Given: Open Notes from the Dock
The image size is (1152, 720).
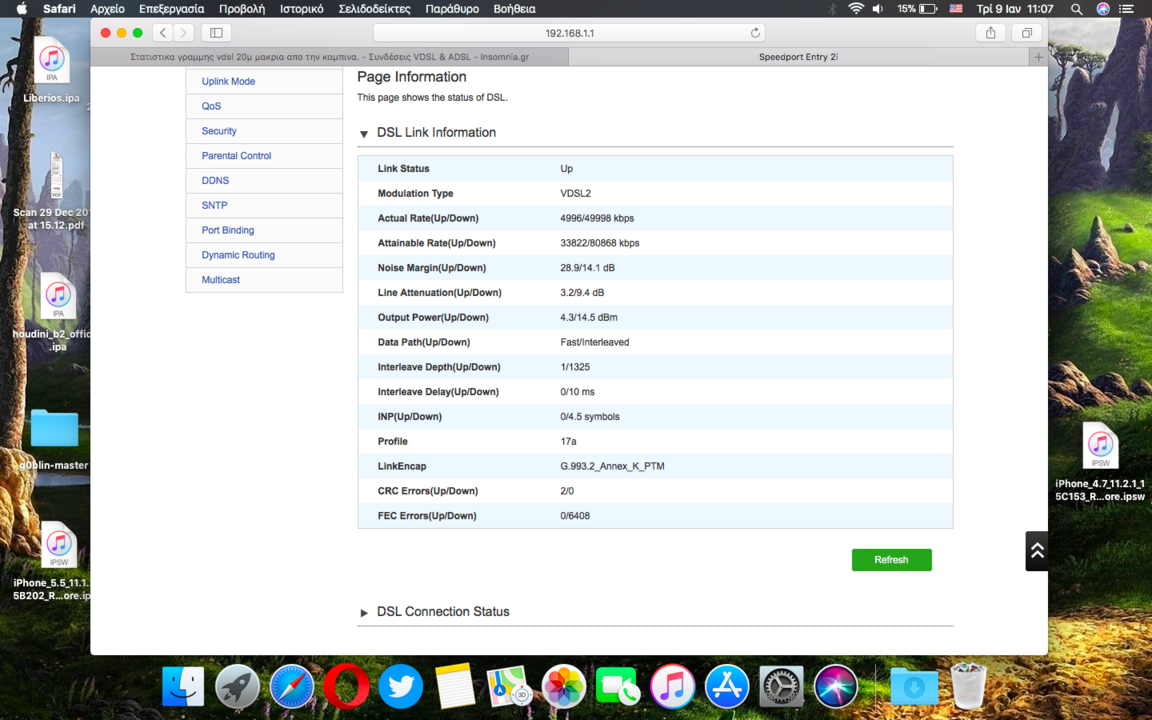Looking at the screenshot, I should (455, 686).
